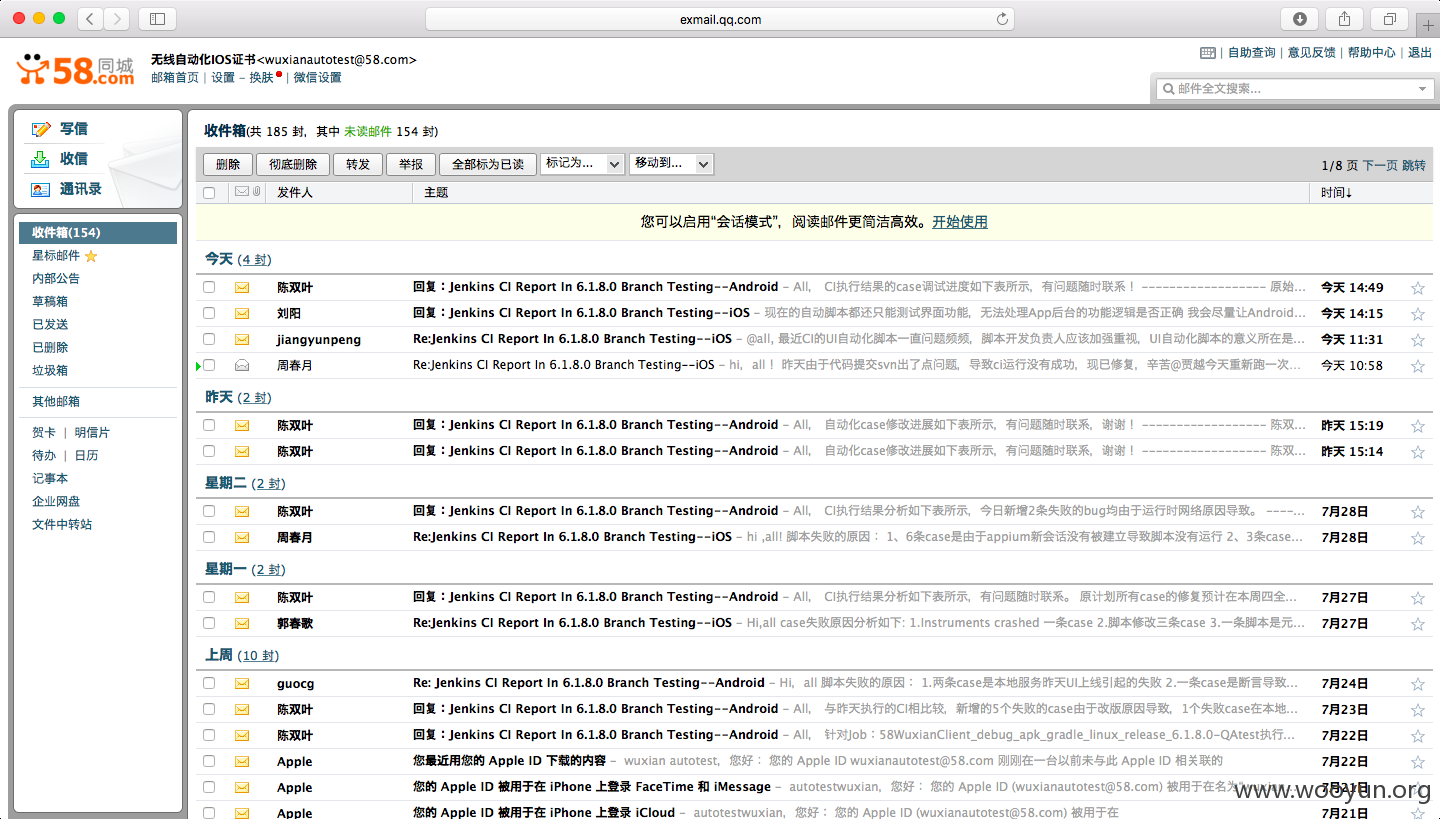Open 已删除 folder
The width and height of the screenshot is (1440, 819).
pyautogui.click(x=50, y=347)
